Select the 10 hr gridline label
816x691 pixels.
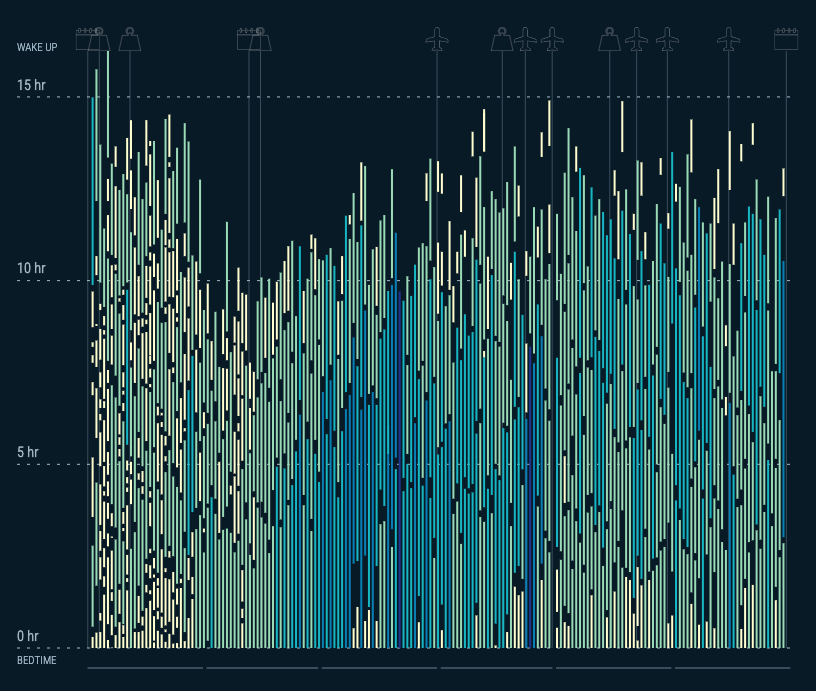click(31, 268)
